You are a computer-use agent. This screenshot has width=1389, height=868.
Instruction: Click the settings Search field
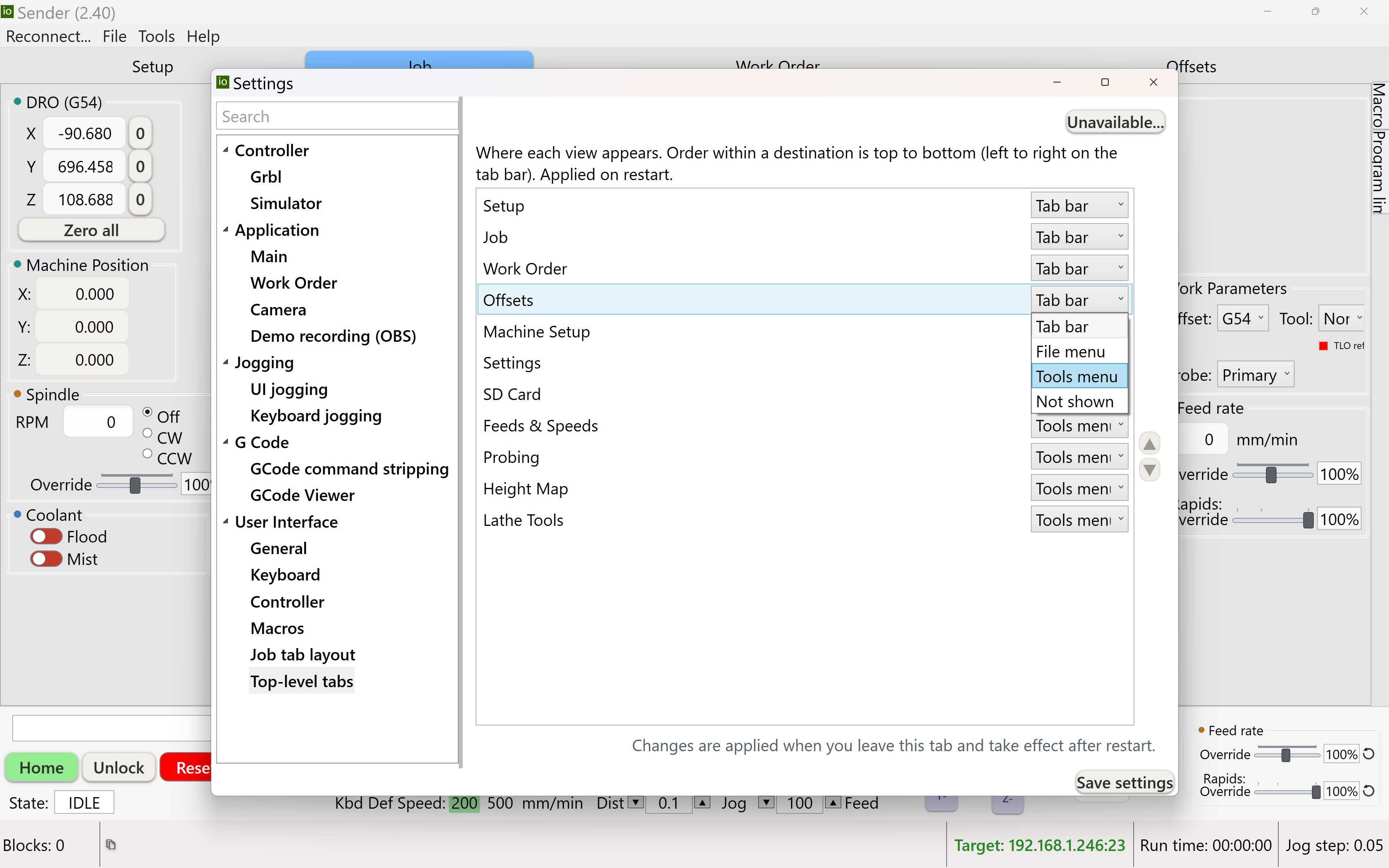click(x=337, y=116)
